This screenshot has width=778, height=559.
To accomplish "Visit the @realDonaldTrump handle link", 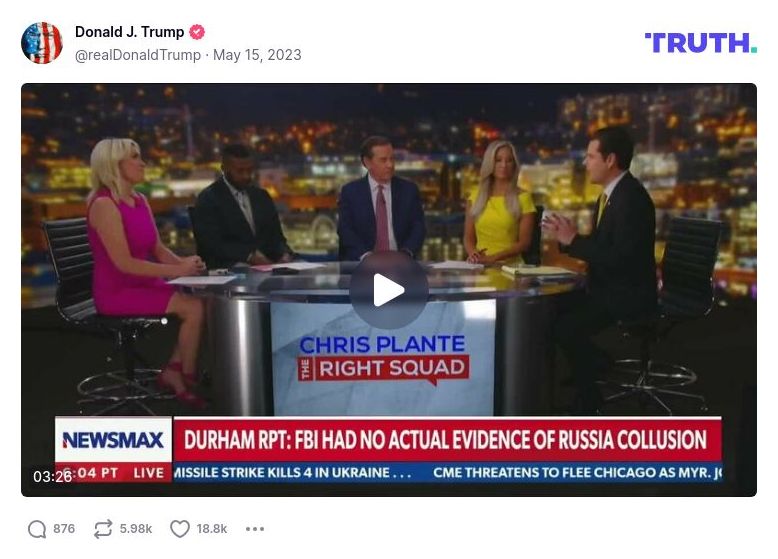I will [138, 55].
